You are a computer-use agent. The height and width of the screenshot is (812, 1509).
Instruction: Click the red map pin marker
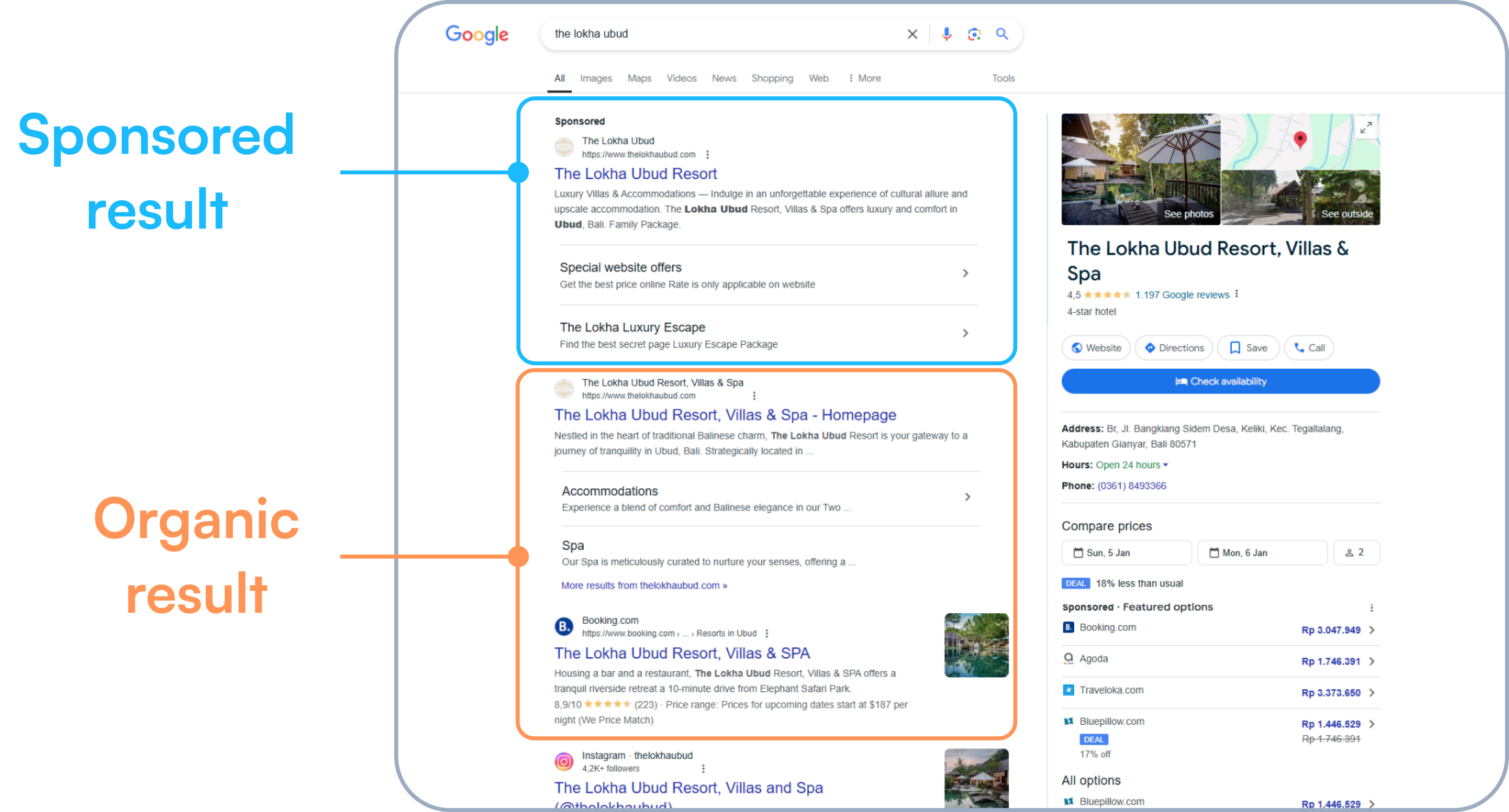pos(1300,140)
